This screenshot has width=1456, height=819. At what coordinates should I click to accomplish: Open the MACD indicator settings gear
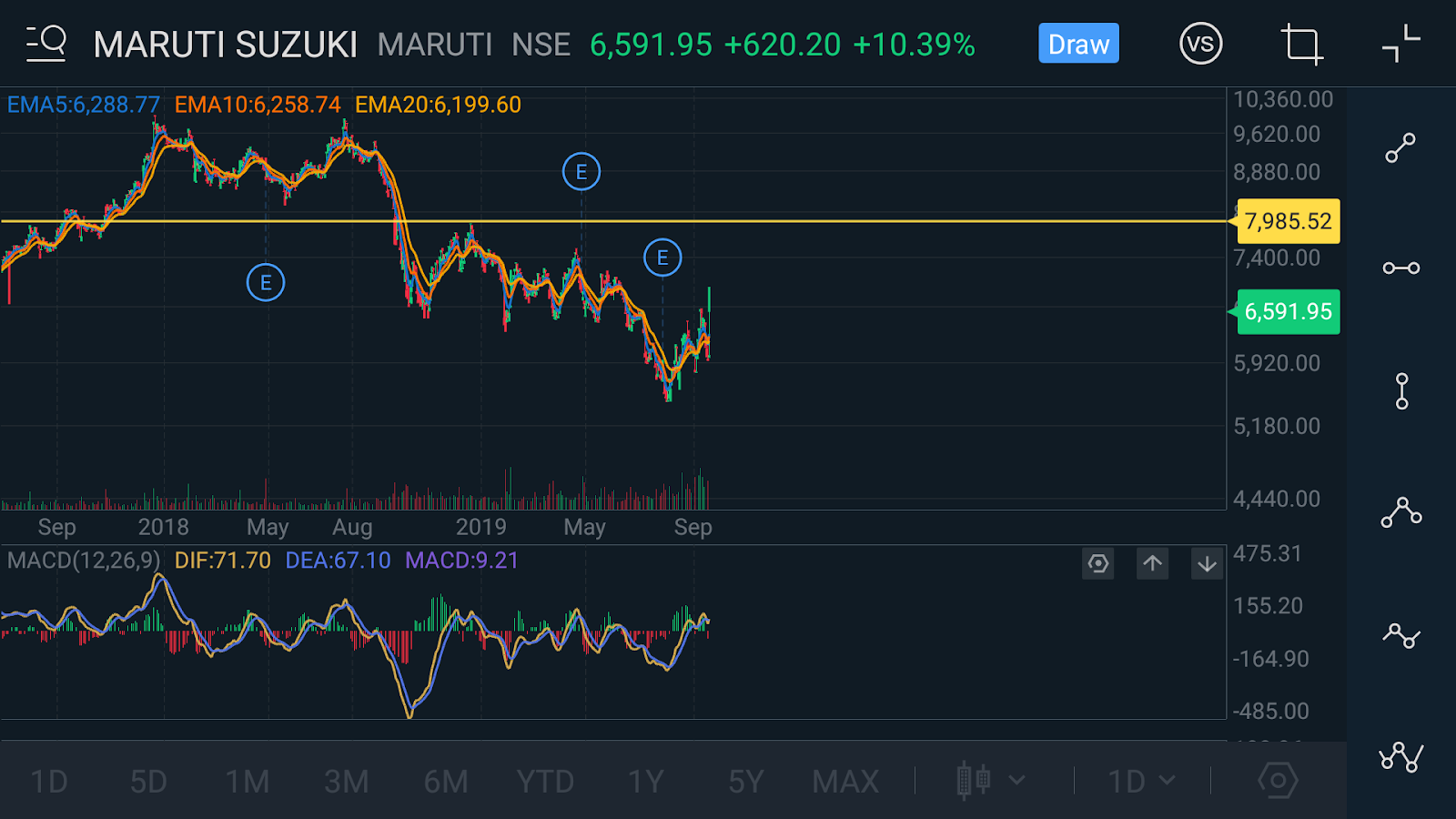click(1097, 563)
